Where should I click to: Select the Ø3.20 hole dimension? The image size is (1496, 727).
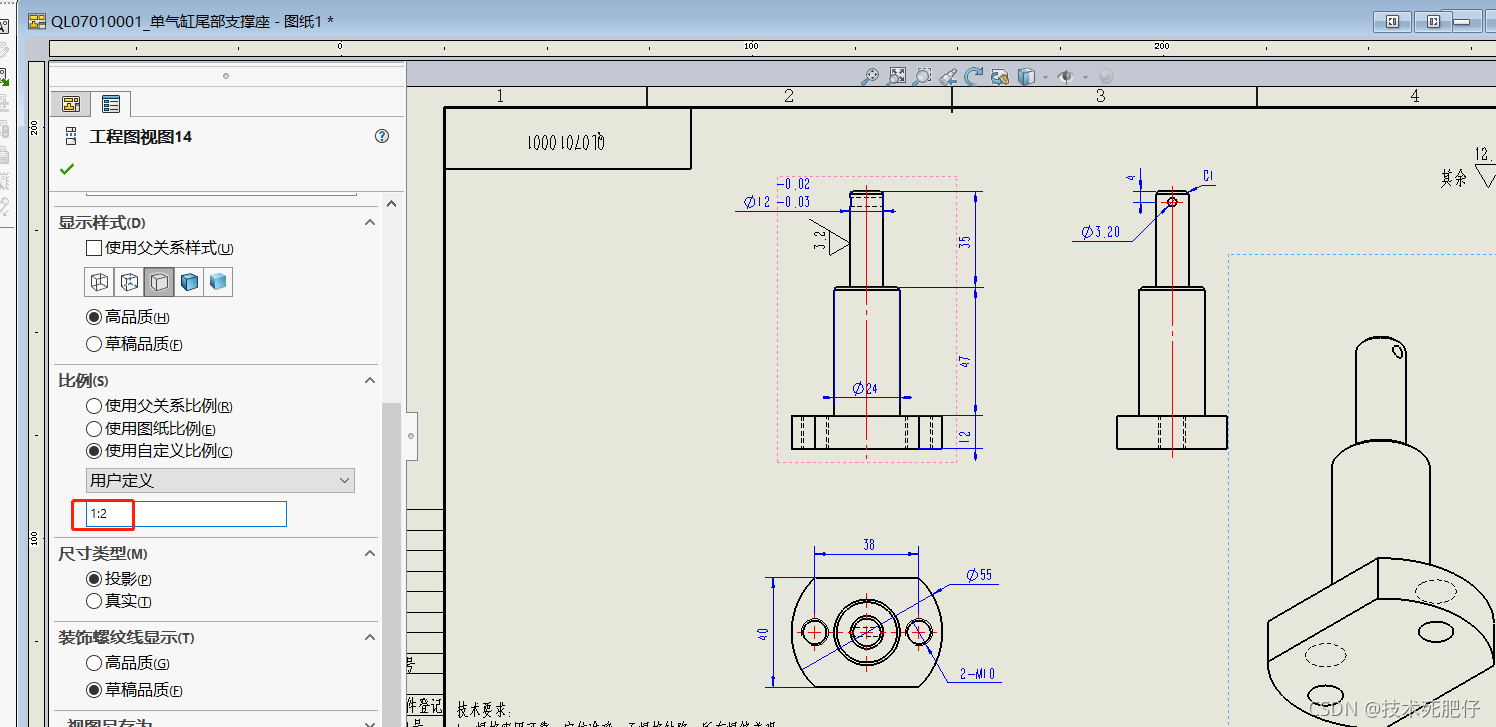coord(1101,233)
